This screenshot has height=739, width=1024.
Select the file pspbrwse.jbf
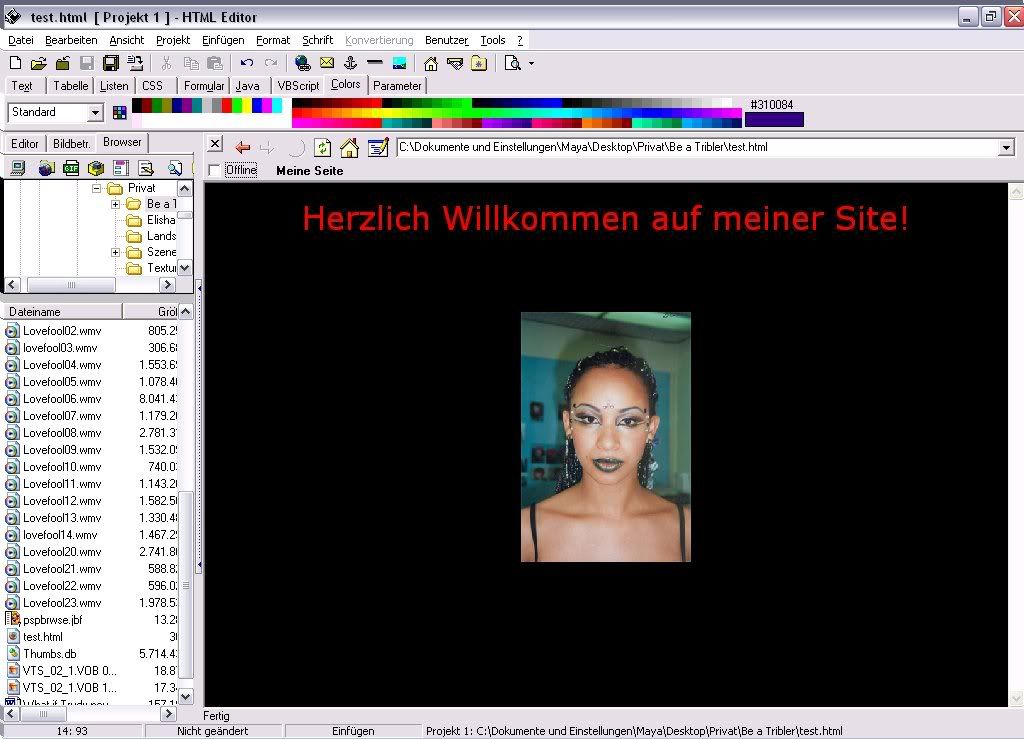pos(52,620)
